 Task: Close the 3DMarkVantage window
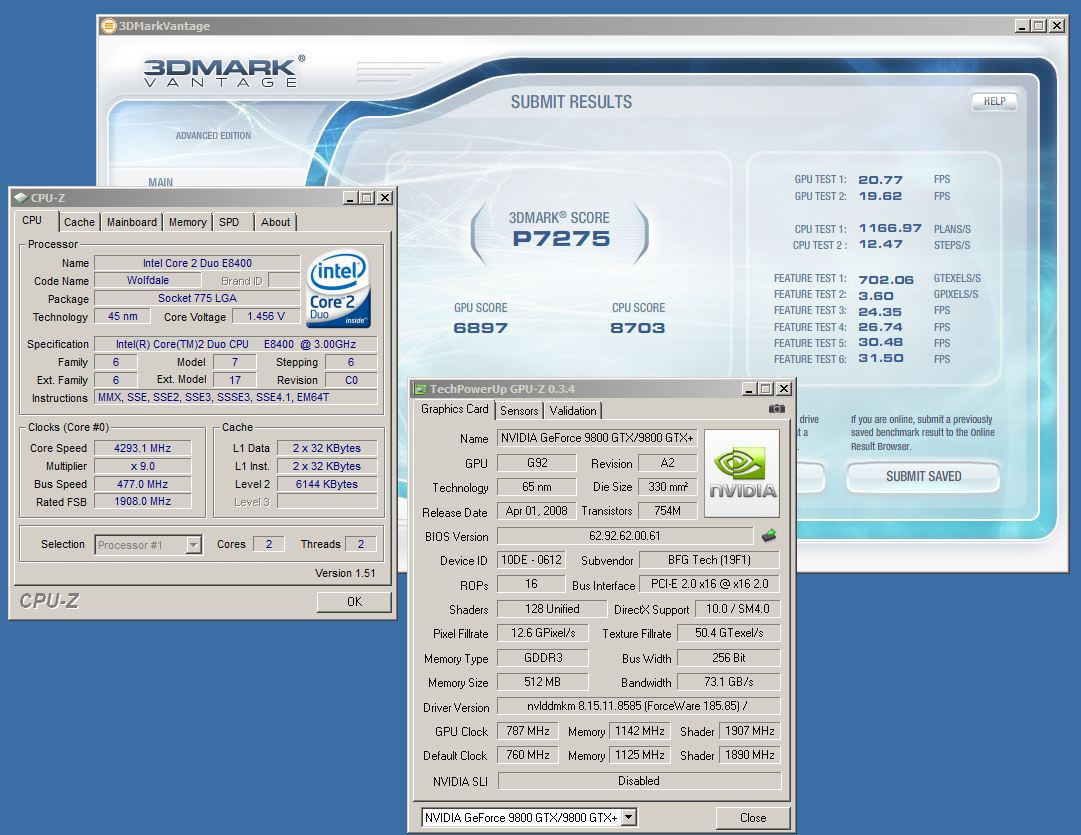click(1057, 26)
